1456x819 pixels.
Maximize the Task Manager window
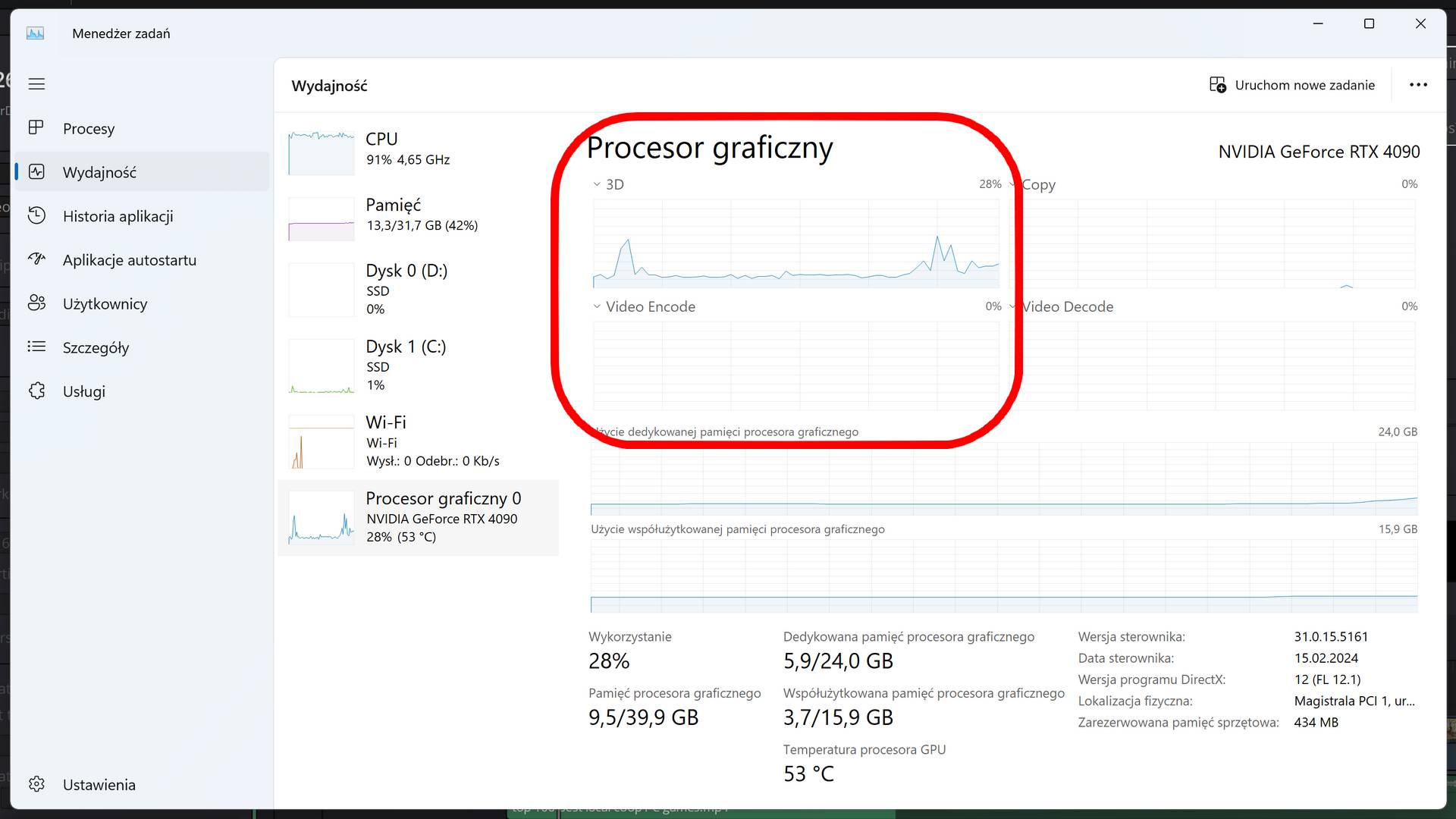tap(1369, 24)
